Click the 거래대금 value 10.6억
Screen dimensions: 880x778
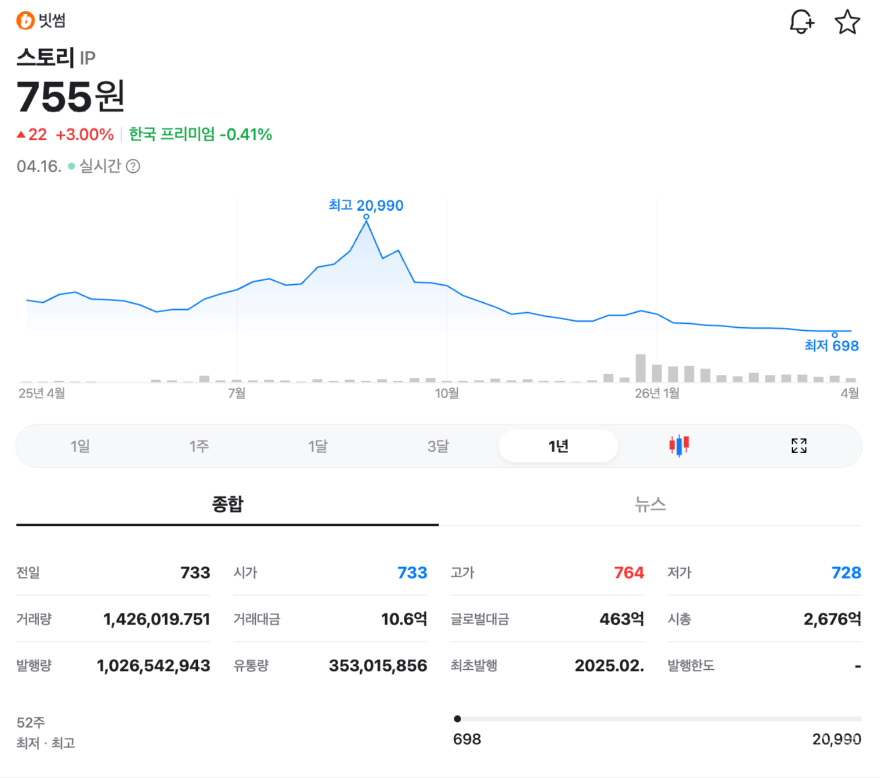[x=404, y=619]
